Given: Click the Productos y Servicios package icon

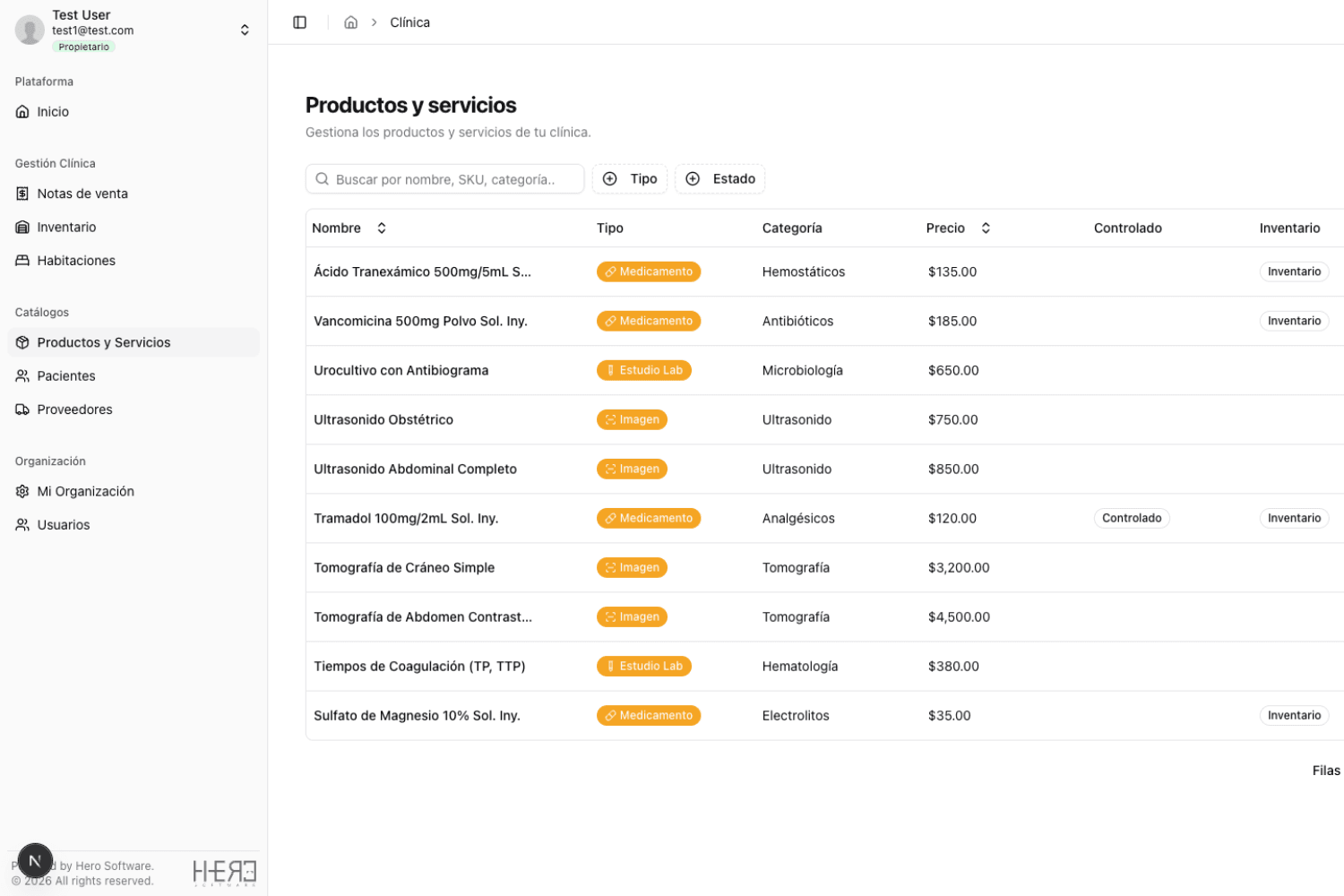Looking at the screenshot, I should point(22,341).
